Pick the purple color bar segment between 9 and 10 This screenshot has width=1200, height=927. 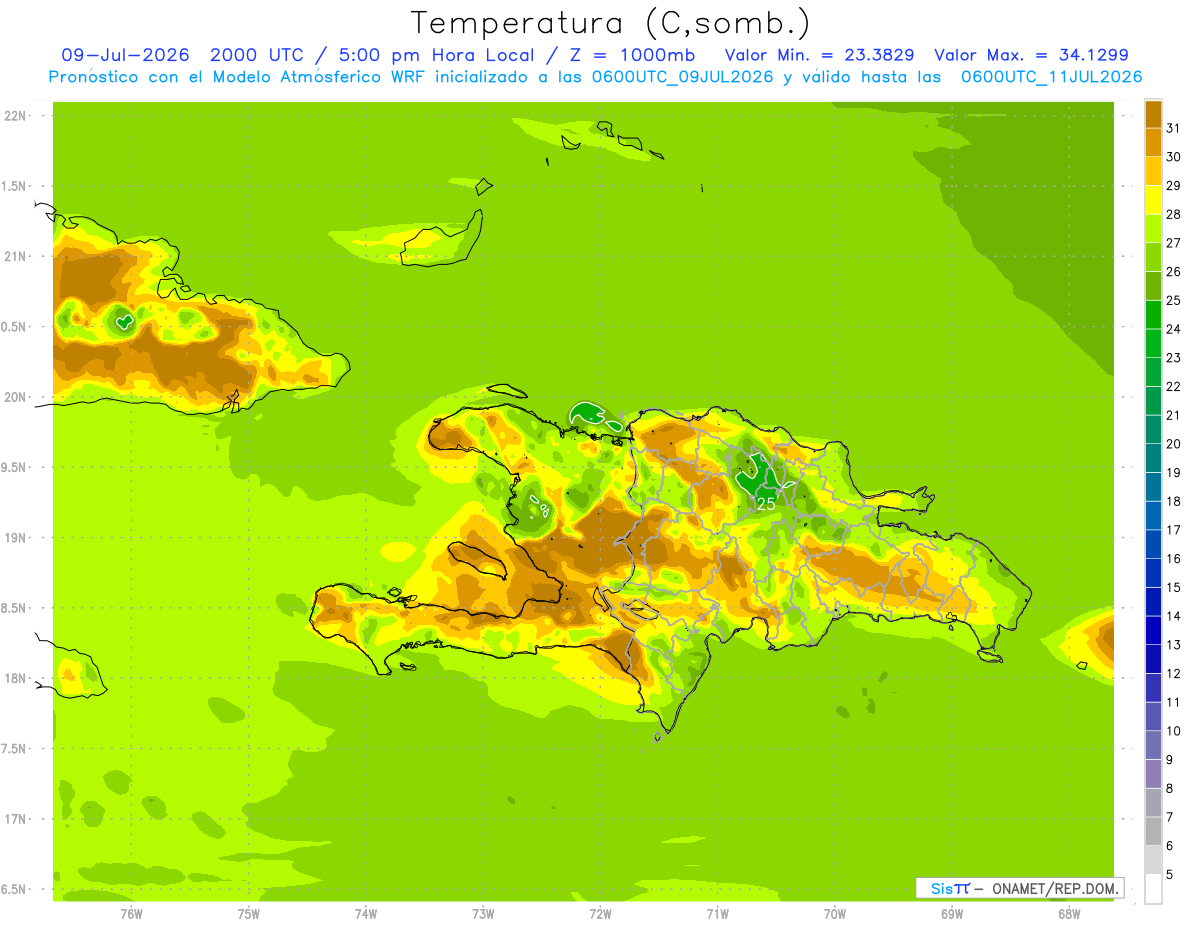pos(1153,746)
